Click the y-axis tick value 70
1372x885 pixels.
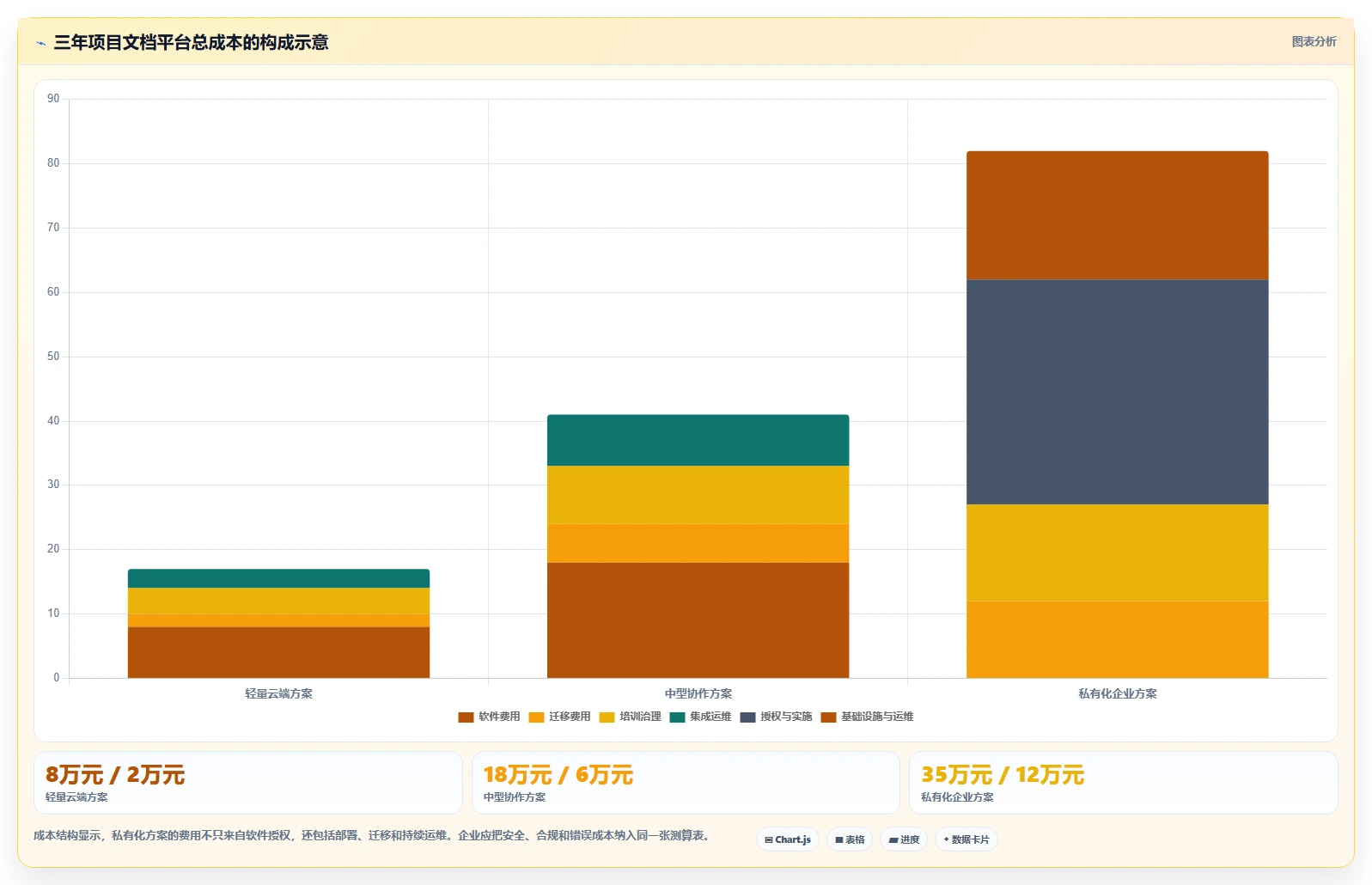pyautogui.click(x=53, y=228)
